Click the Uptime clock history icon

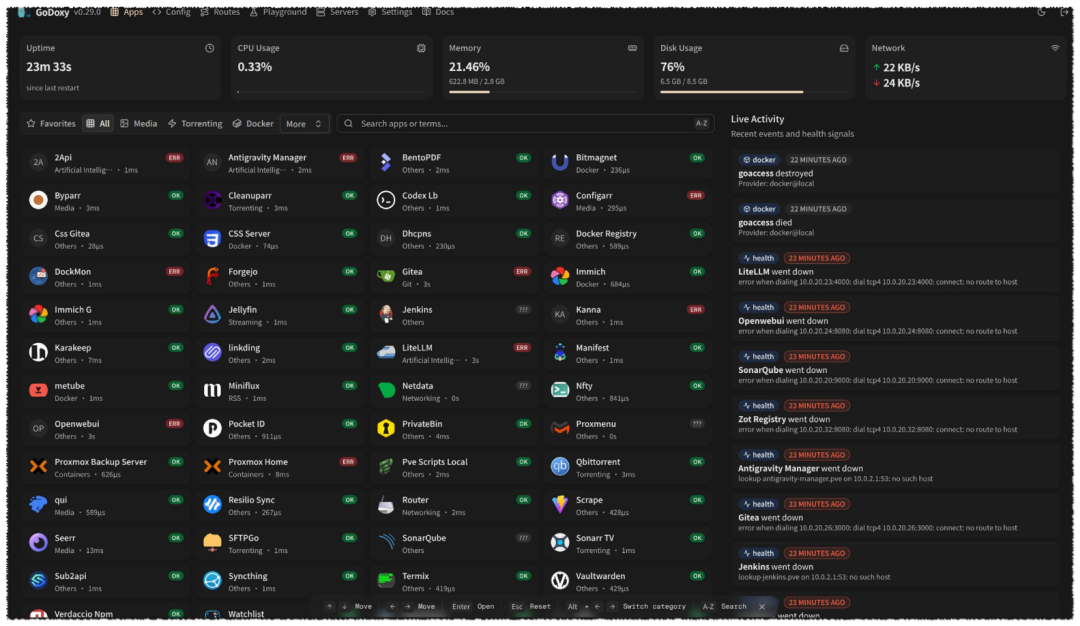pyautogui.click(x=209, y=48)
